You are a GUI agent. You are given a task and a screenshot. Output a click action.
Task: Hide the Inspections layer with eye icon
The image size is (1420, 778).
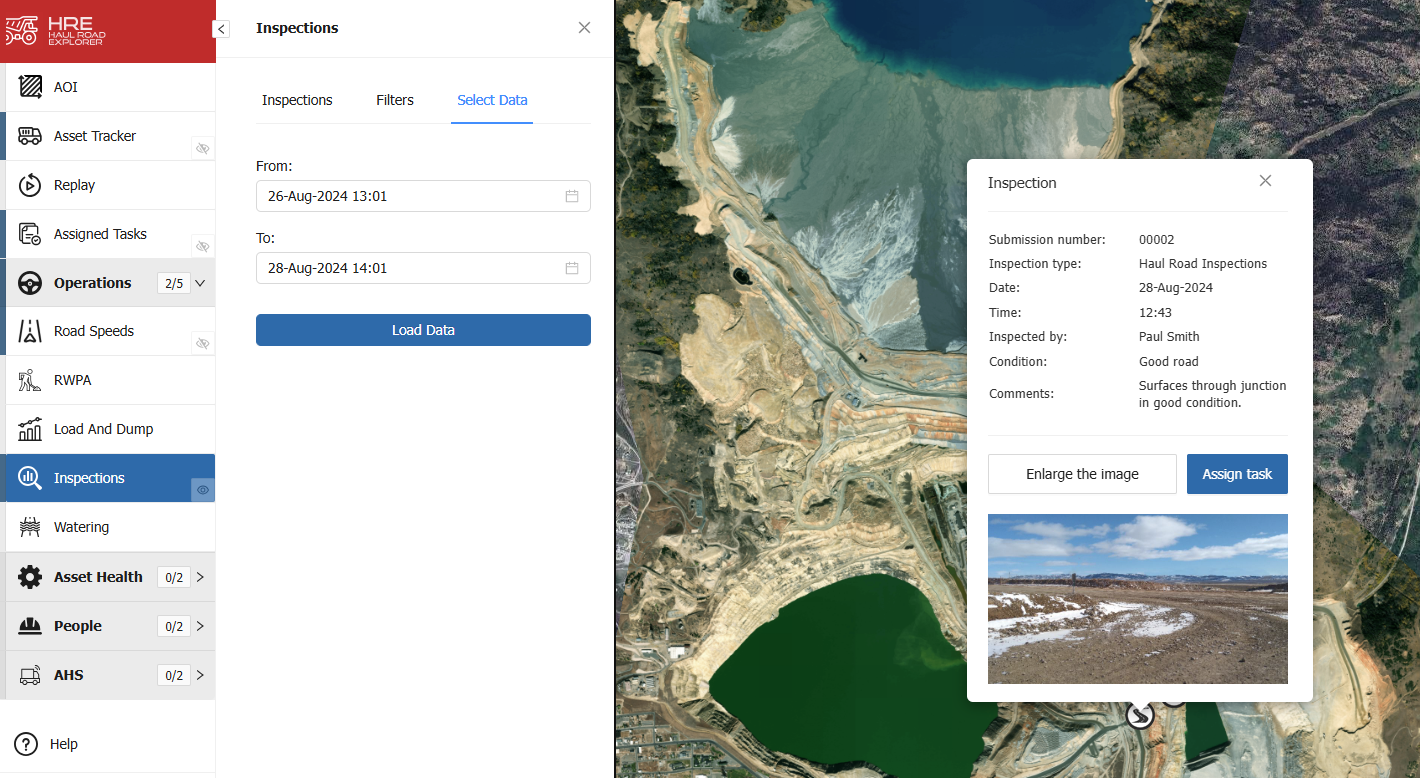[x=203, y=490]
